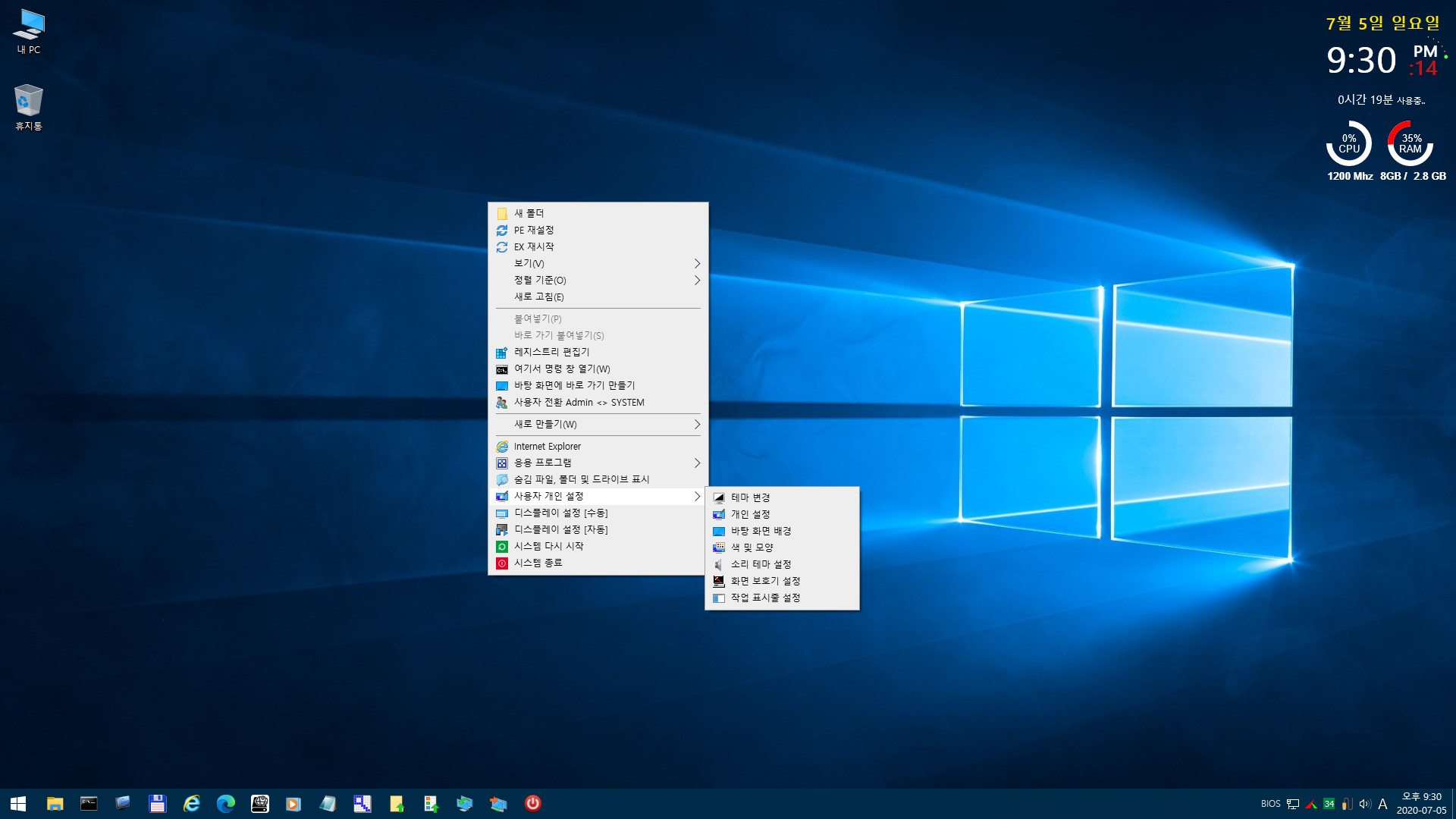Screen dimensions: 1456x819
Task: Open Internet Explorer from the taskbar
Action: click(x=191, y=803)
